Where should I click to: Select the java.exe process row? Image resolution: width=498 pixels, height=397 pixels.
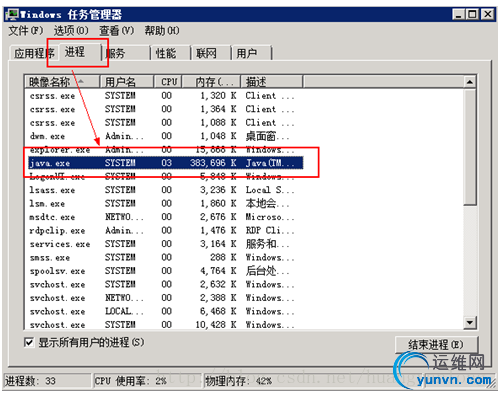click(166, 163)
